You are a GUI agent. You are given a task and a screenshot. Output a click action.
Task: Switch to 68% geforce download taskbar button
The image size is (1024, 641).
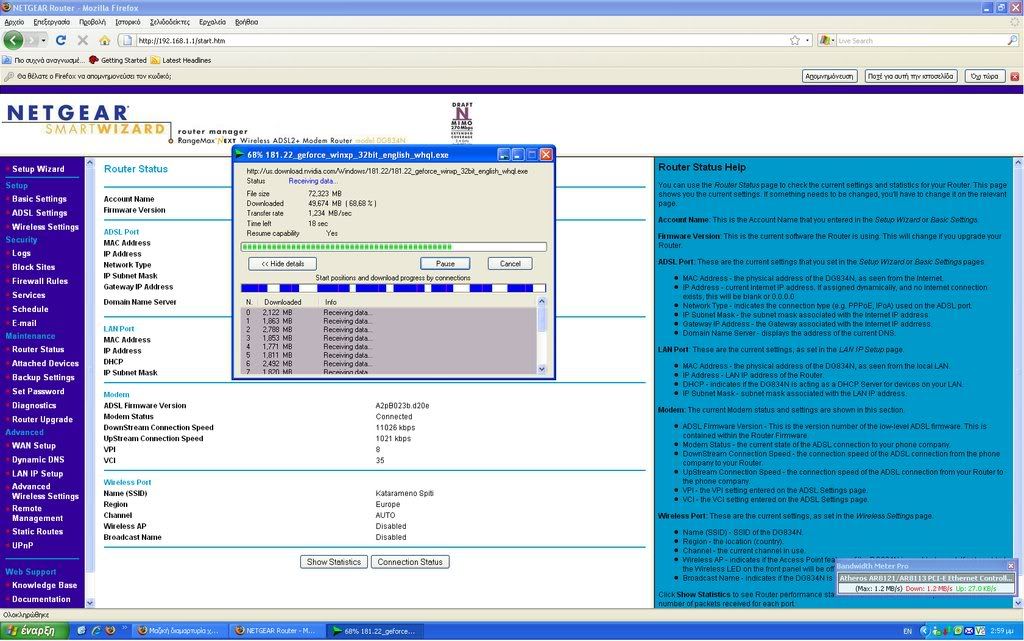376,631
